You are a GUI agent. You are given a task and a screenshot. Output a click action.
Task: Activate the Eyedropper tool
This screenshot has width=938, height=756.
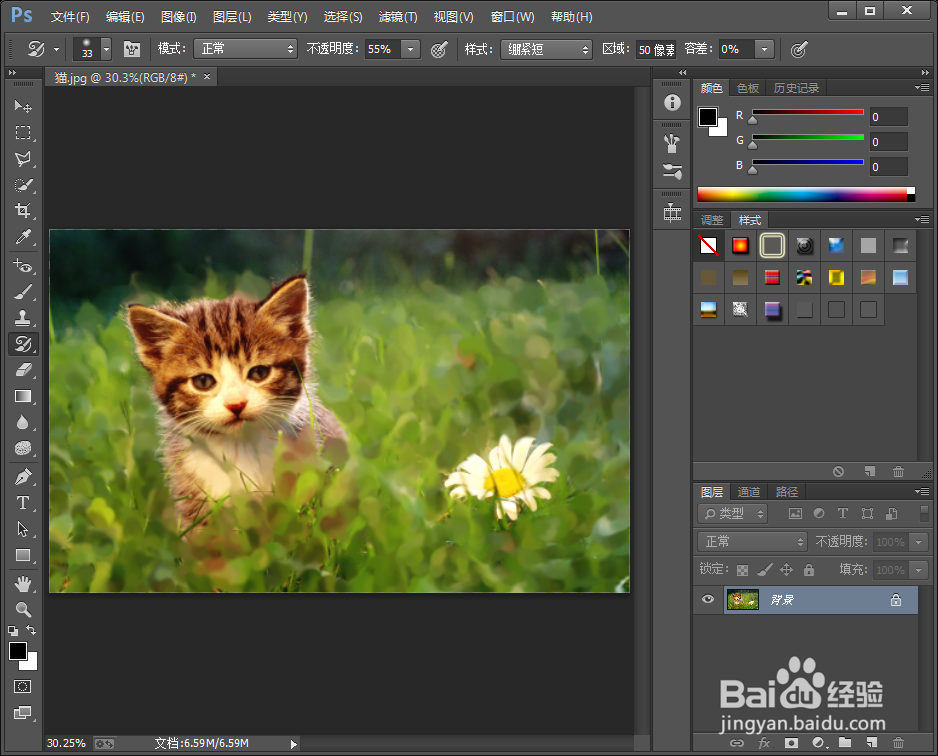point(24,238)
